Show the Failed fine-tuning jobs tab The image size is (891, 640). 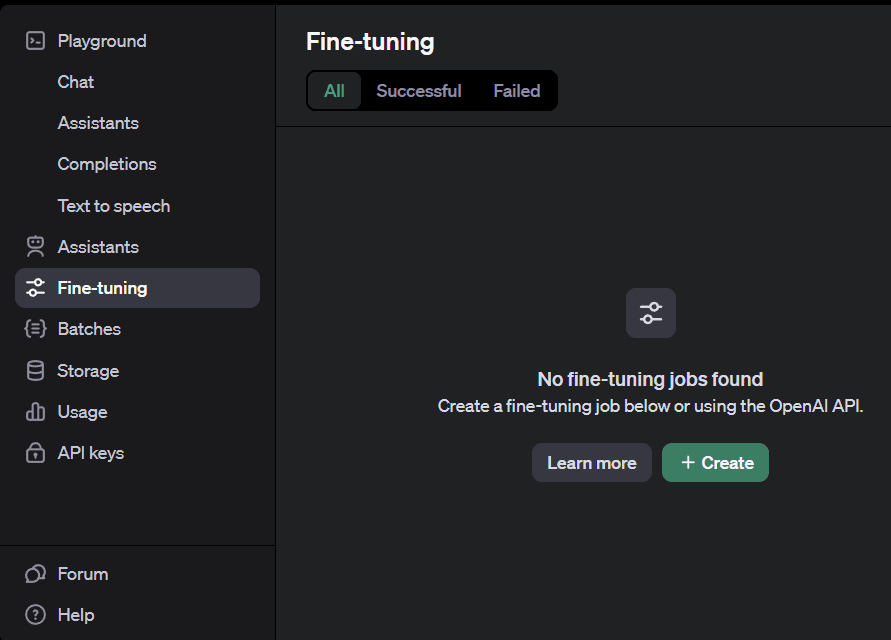click(x=516, y=91)
